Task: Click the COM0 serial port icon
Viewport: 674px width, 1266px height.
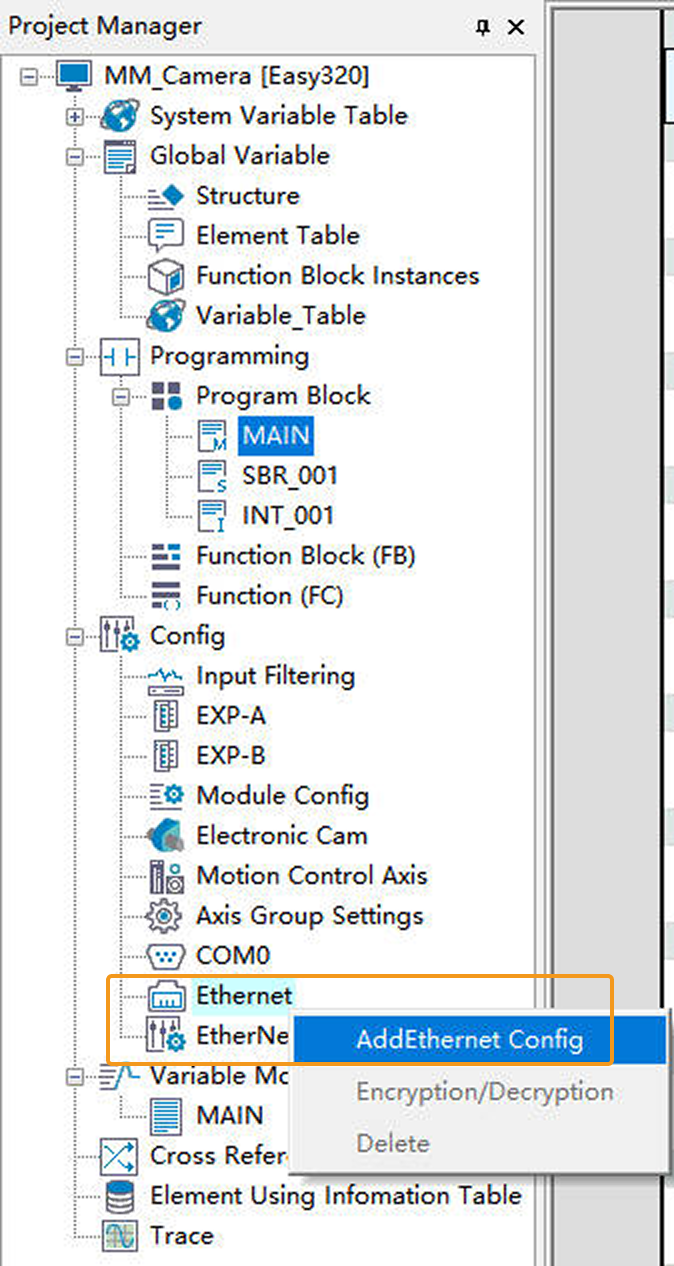Action: [165, 956]
